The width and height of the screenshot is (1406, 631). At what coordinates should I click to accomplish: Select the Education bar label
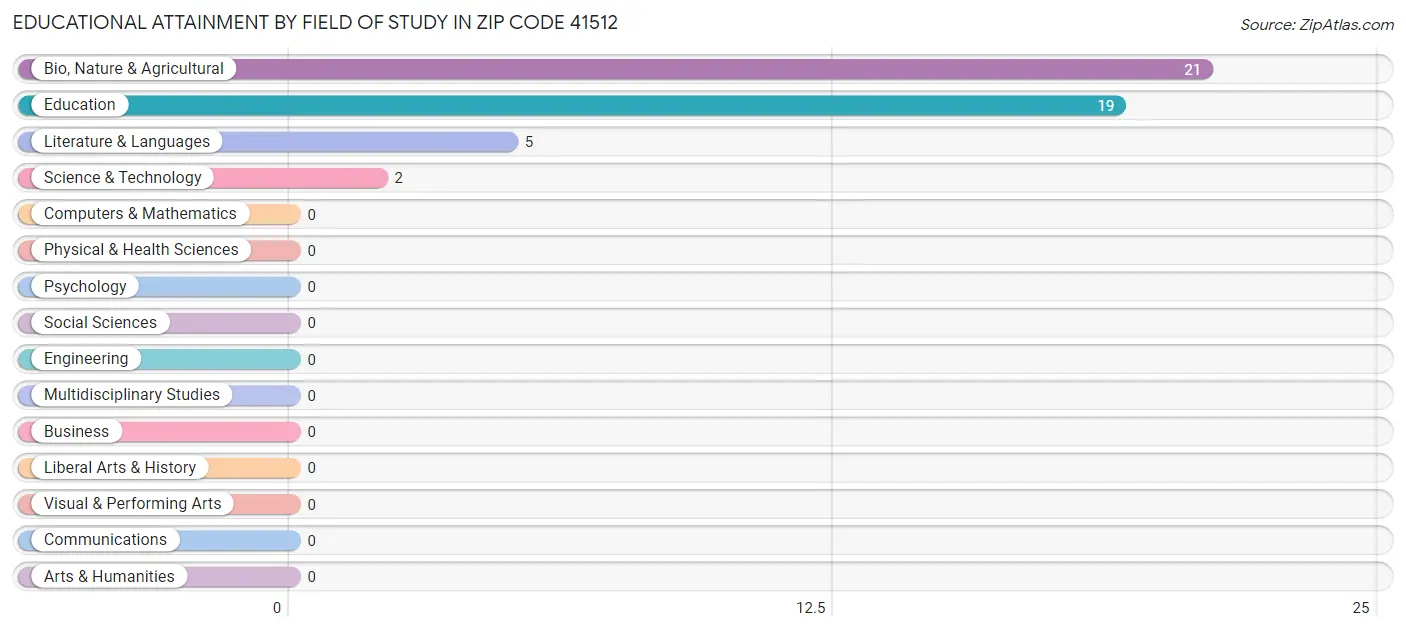click(80, 105)
